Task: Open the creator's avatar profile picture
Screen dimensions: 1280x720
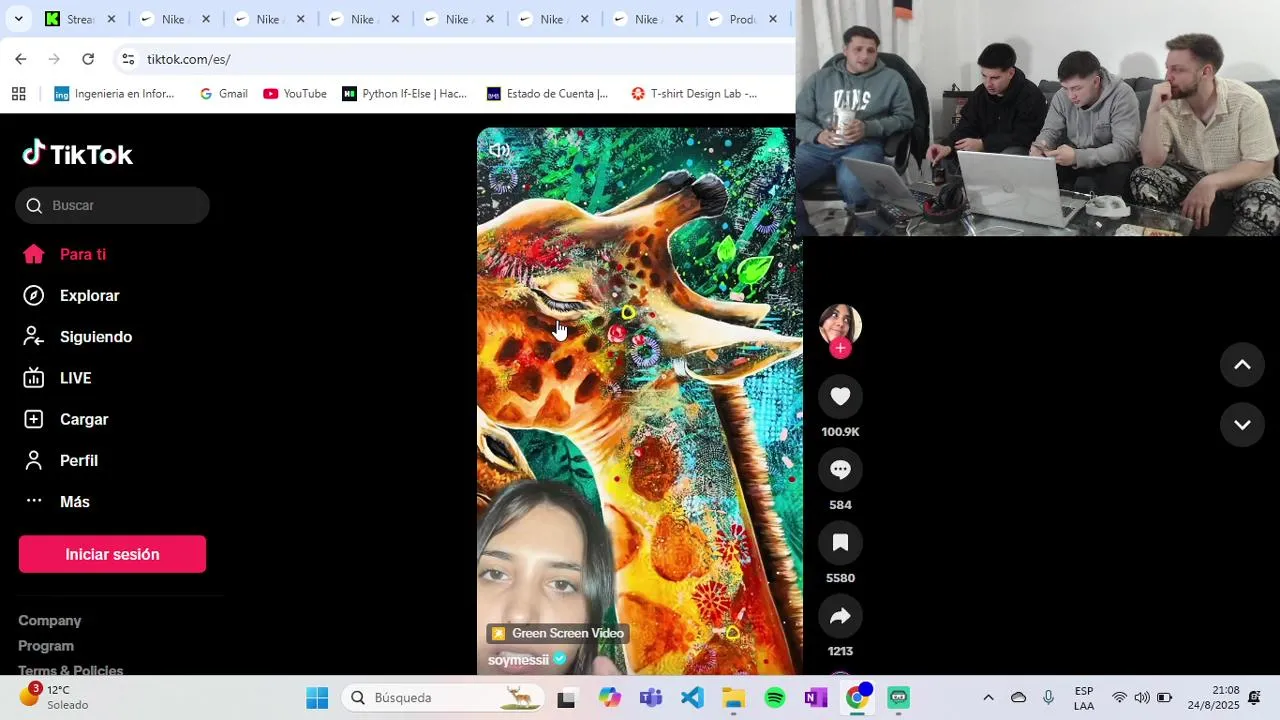Action: 840,324
